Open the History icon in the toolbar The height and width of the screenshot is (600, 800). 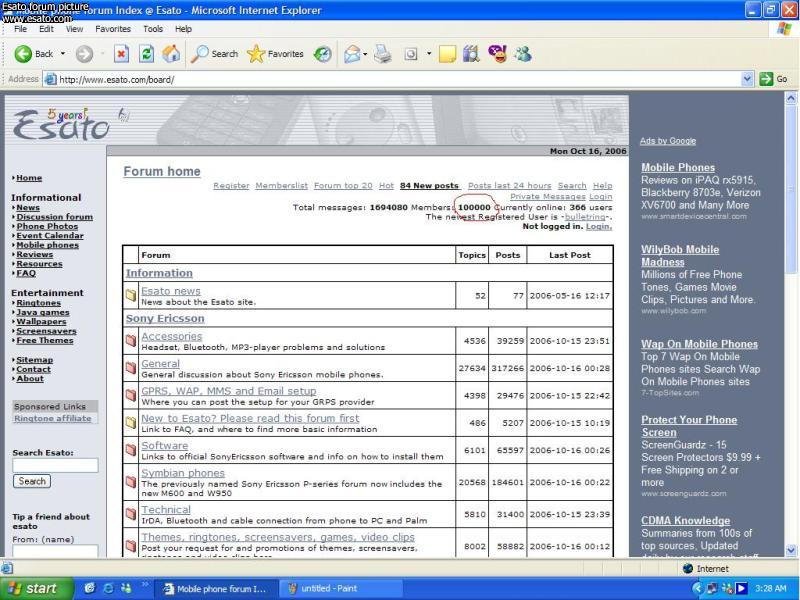(322, 54)
